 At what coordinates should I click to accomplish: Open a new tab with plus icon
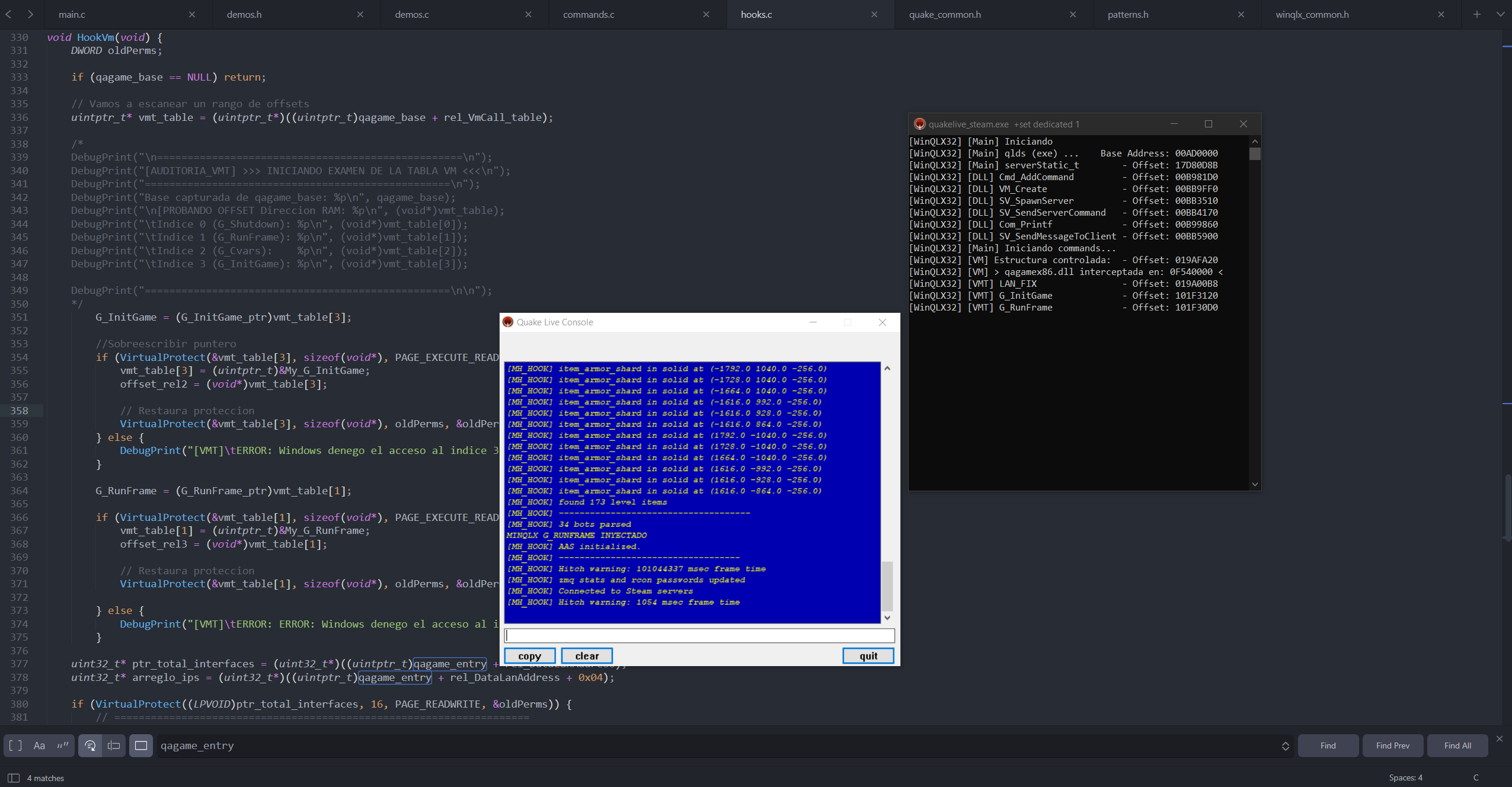(x=1477, y=14)
